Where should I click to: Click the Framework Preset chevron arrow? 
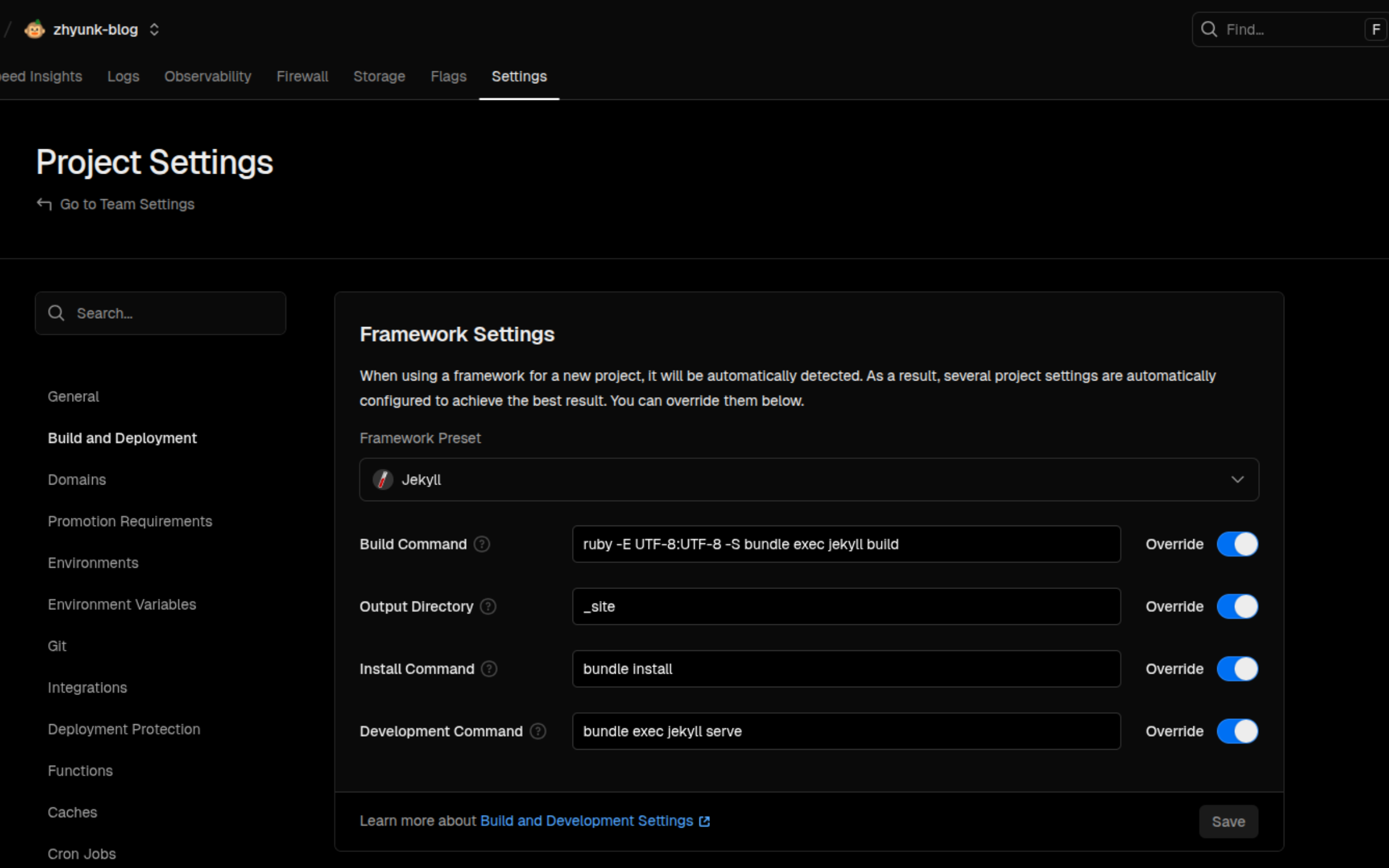(1237, 479)
